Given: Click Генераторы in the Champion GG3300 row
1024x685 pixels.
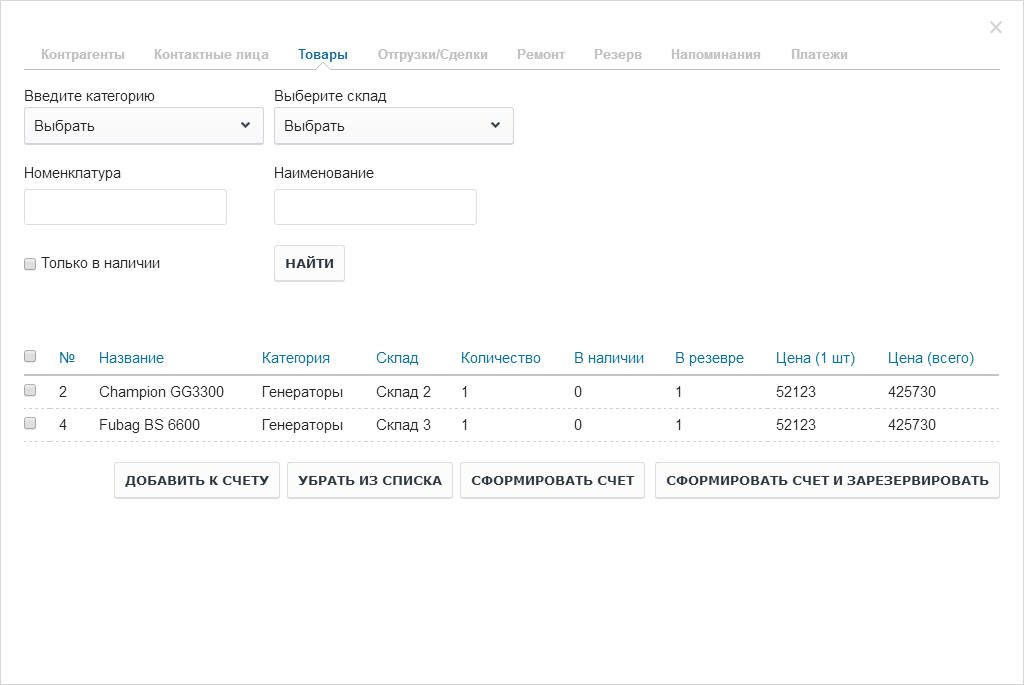Looking at the screenshot, I should [302, 392].
